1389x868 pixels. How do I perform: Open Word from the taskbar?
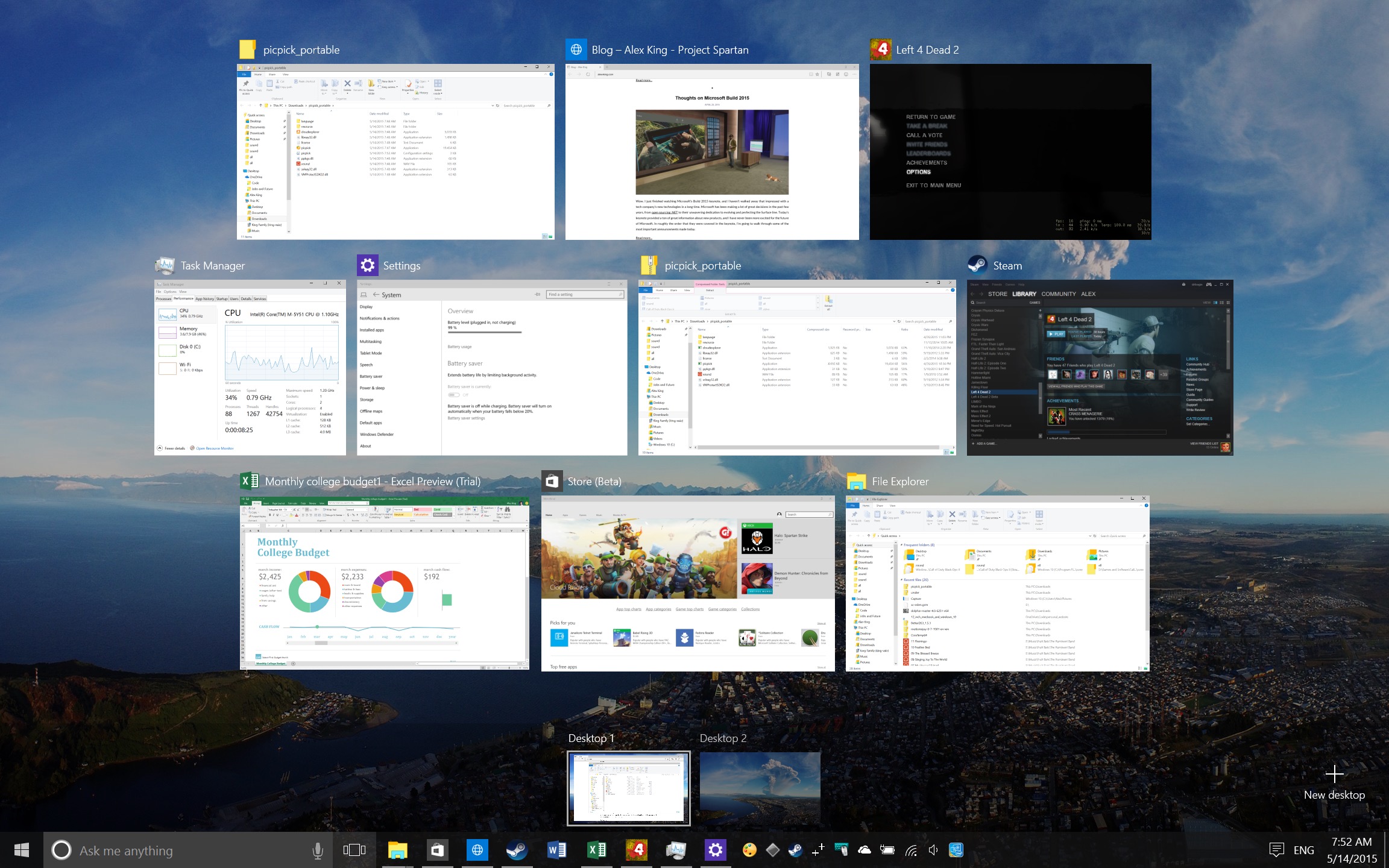point(556,850)
